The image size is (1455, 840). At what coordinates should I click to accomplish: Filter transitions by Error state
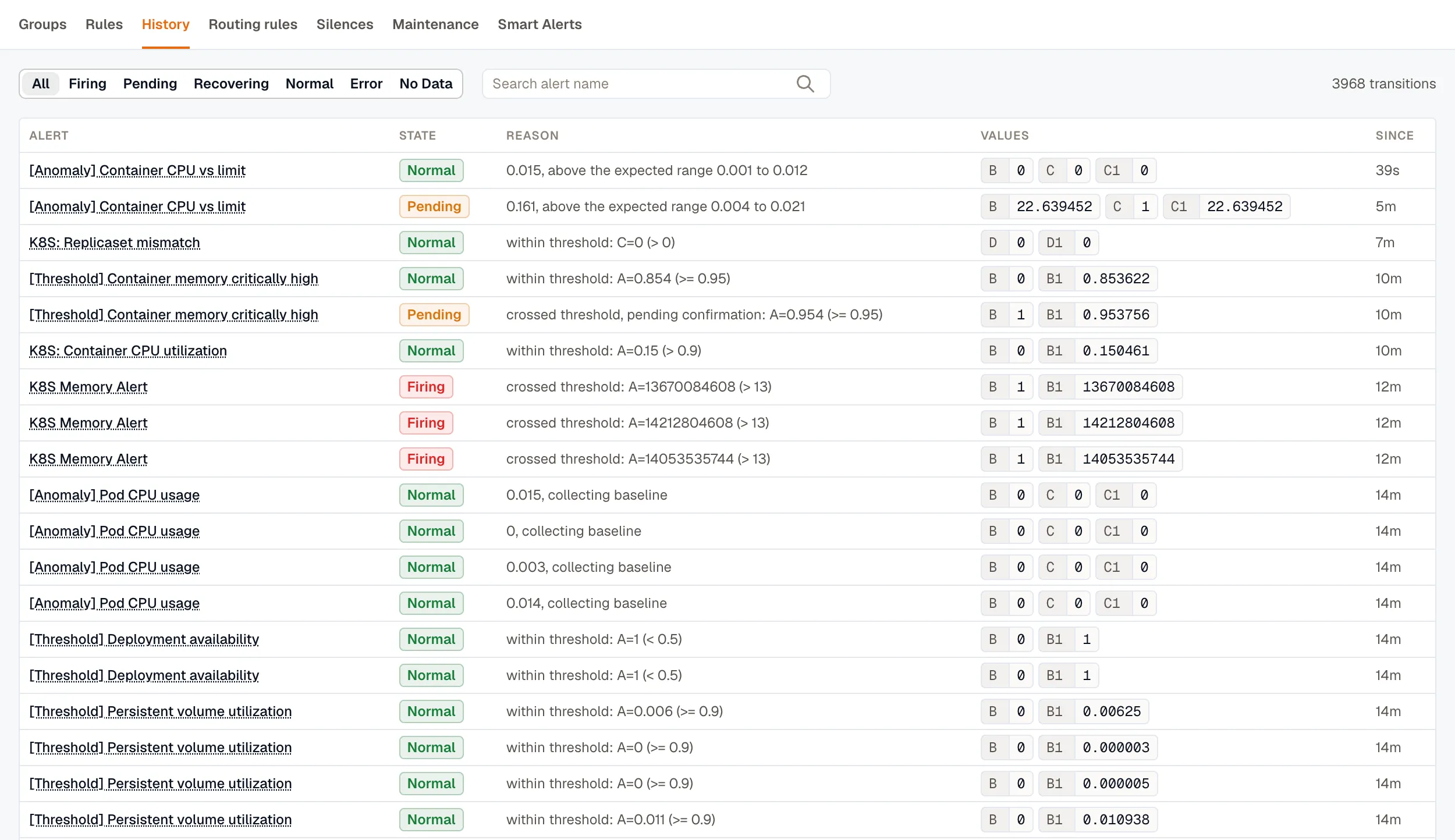366,84
